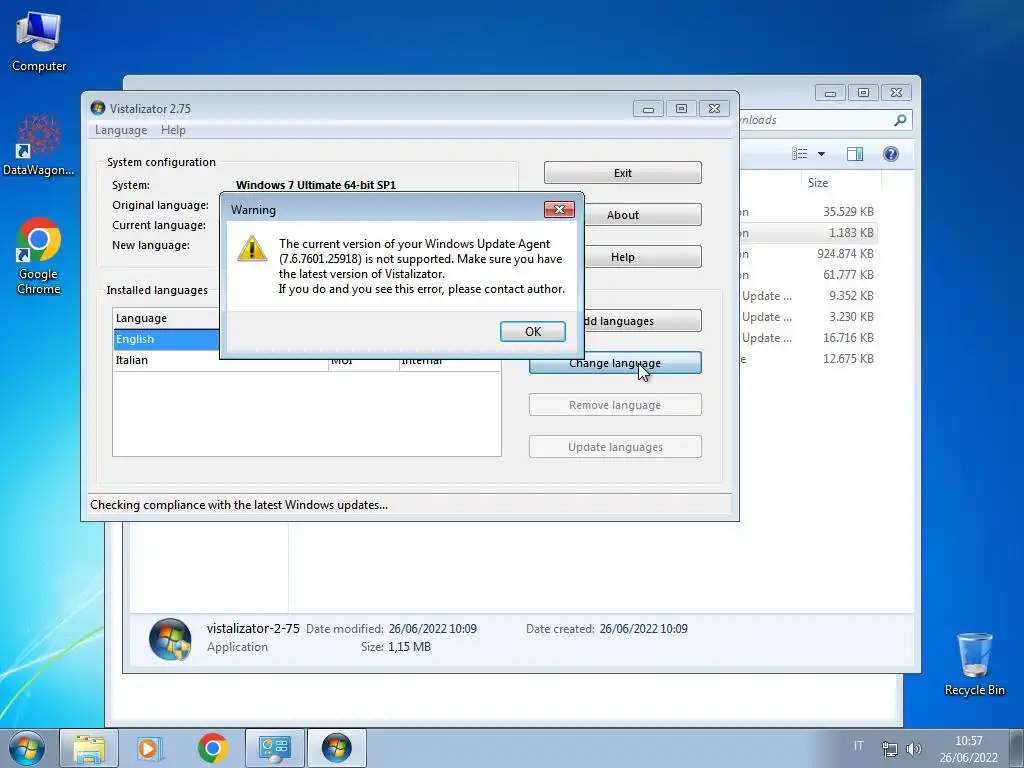The width and height of the screenshot is (1024, 768).
Task: Click the yellow warning triangle icon
Action: tap(251, 248)
